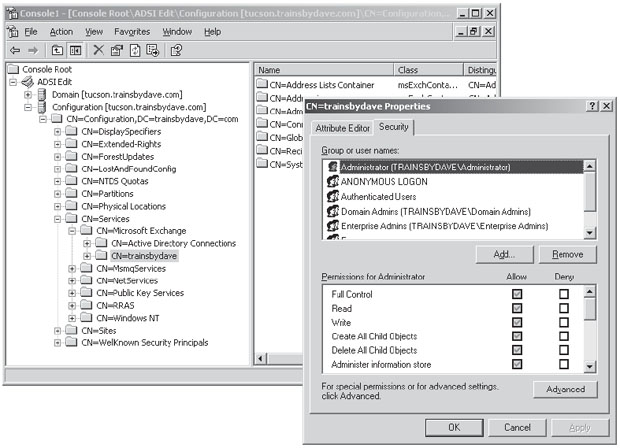
Task: Click the context help question mark button in dialog
Action: click(592, 106)
